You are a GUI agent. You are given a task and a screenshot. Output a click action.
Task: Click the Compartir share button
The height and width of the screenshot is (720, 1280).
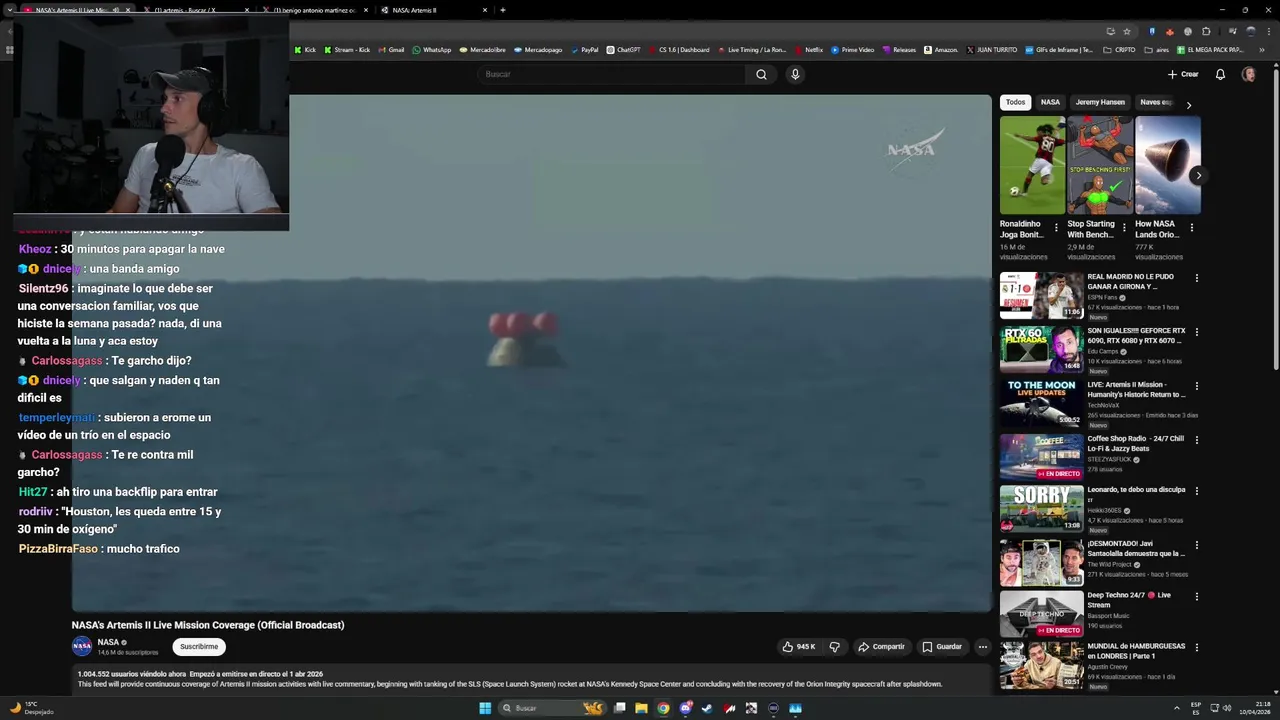point(881,647)
